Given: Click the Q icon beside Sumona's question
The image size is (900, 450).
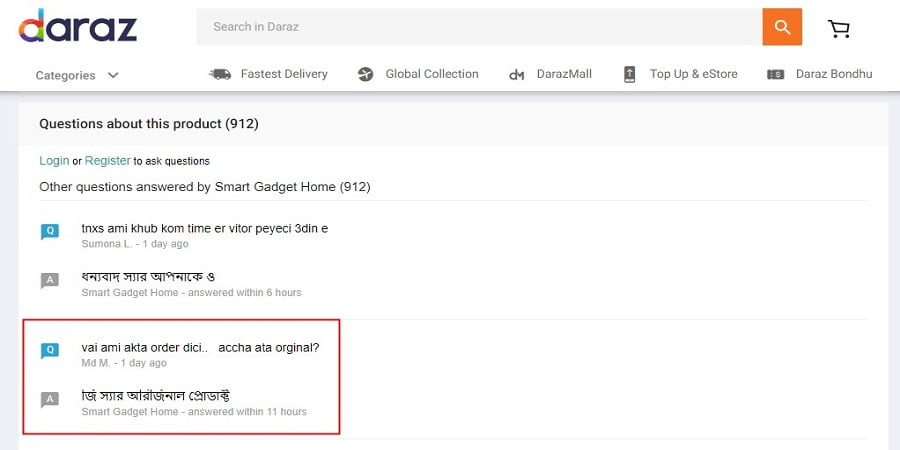Looking at the screenshot, I should coord(49,232).
